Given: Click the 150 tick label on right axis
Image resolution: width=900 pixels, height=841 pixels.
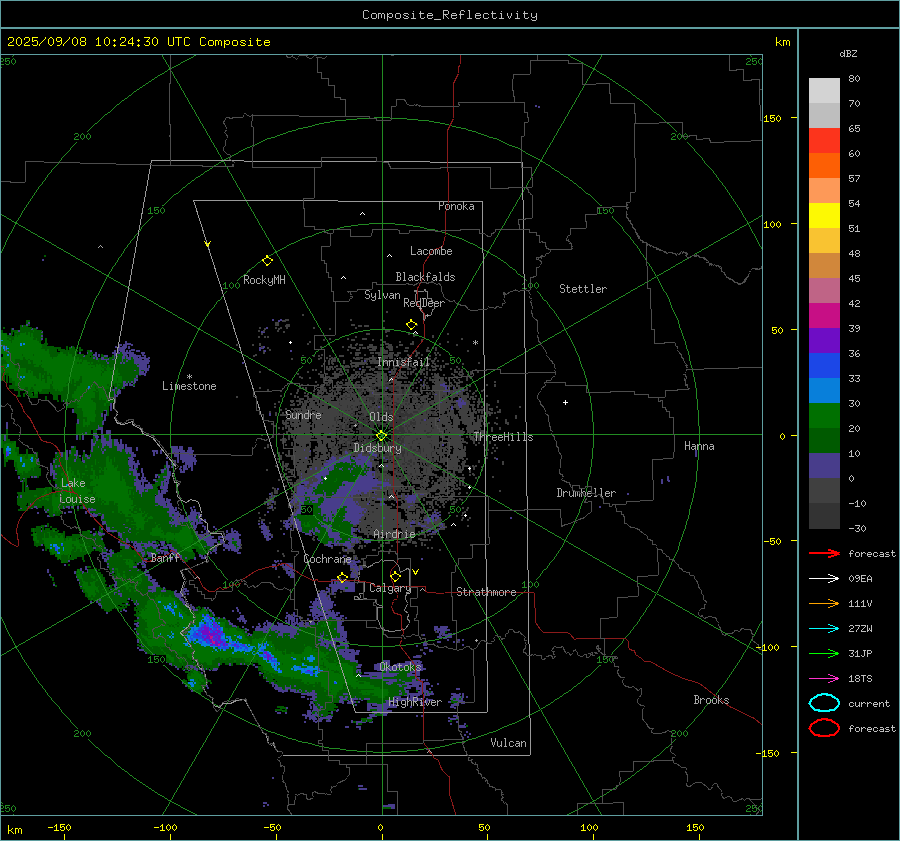Looking at the screenshot, I should click(x=773, y=118).
